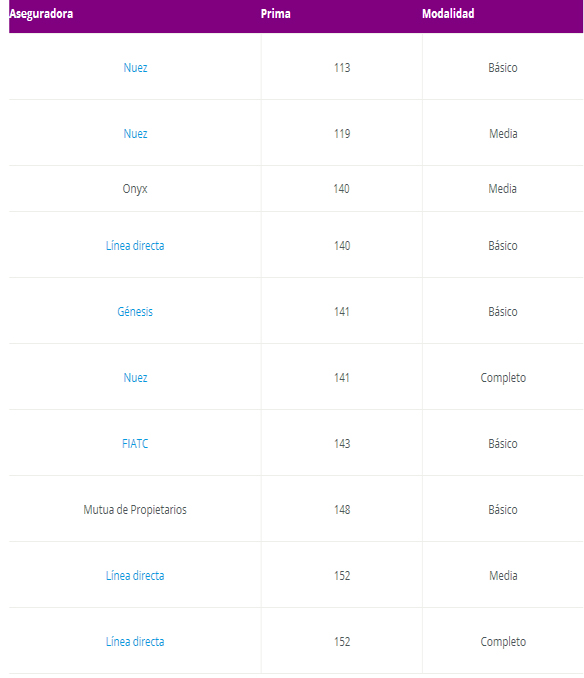The width and height of the screenshot is (584, 678).
Task: Click the Completo cell in Nuez 141 row
Action: (503, 378)
